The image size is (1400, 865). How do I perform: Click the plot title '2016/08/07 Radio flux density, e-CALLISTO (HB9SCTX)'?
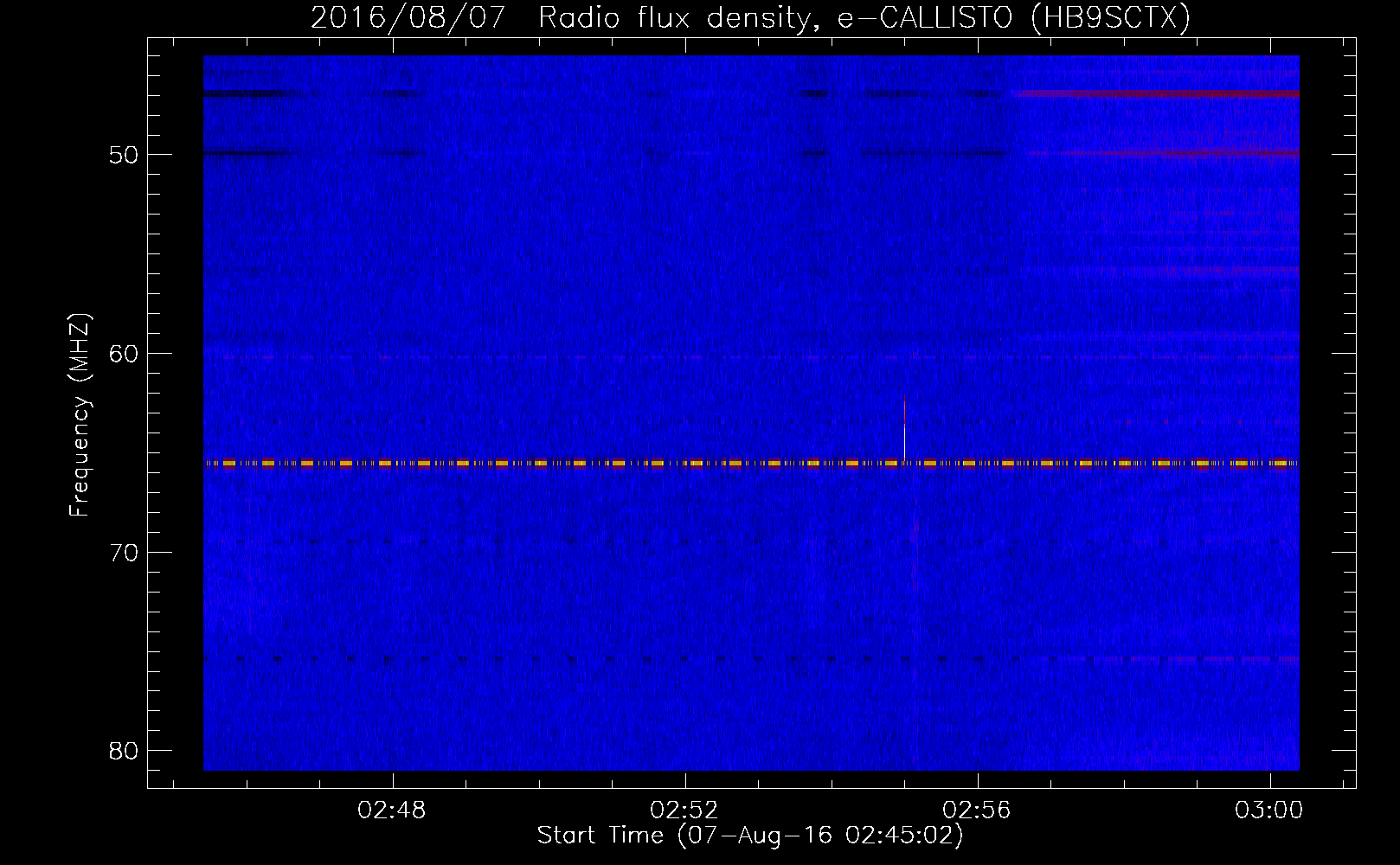tap(750, 17)
